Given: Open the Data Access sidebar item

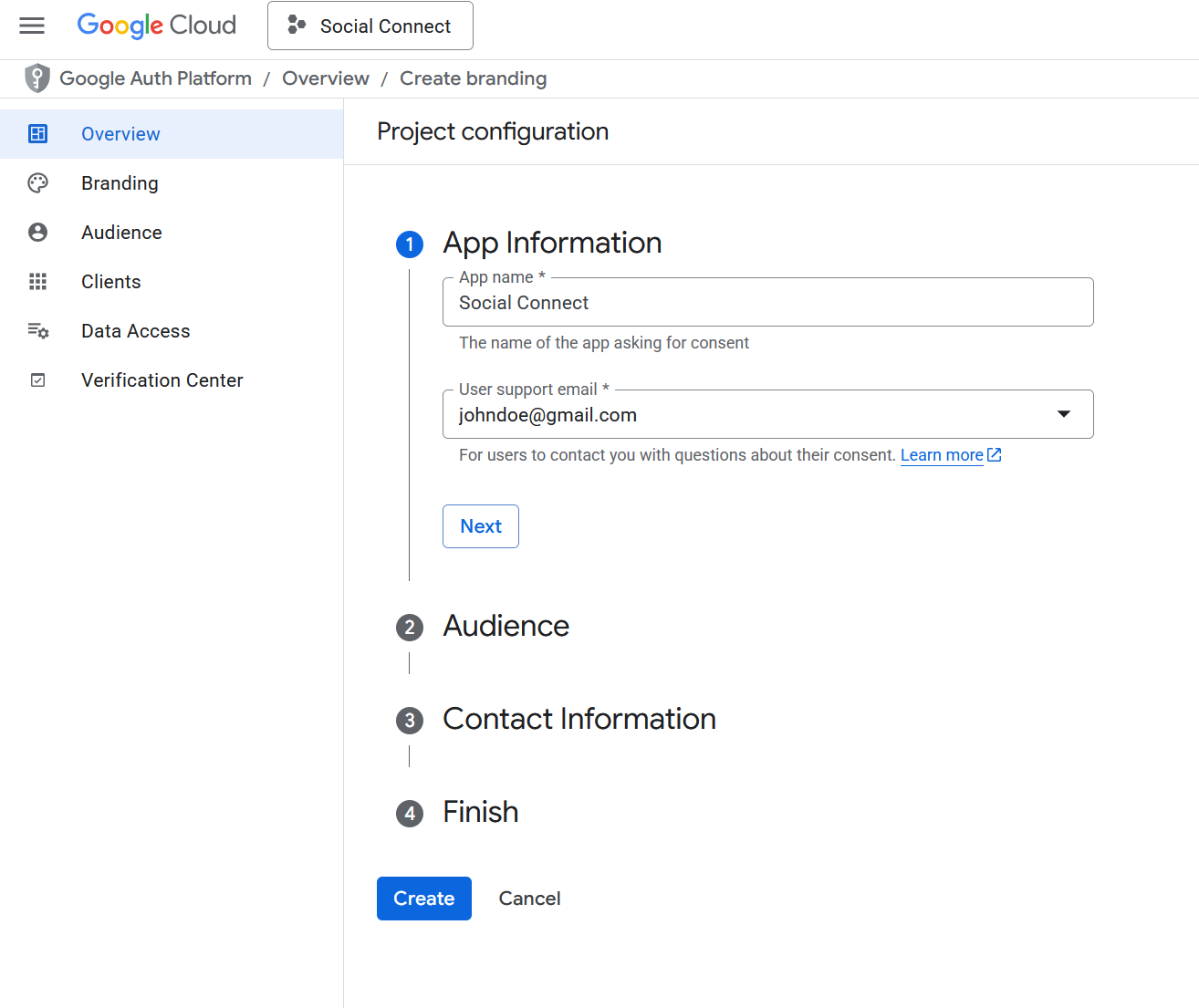Looking at the screenshot, I should pyautogui.click(x=172, y=331).
